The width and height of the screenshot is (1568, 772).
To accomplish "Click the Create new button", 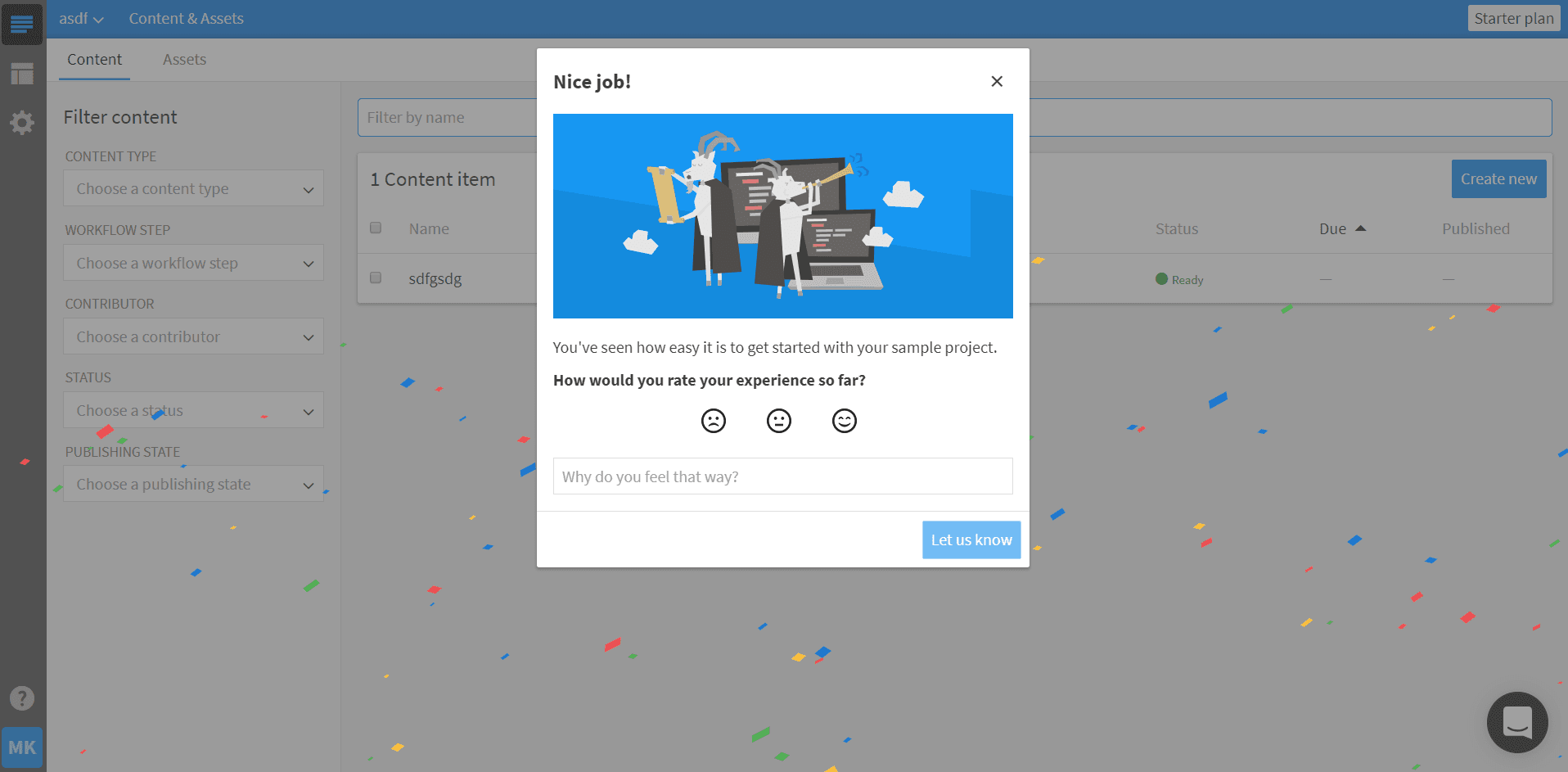I will coord(1498,178).
